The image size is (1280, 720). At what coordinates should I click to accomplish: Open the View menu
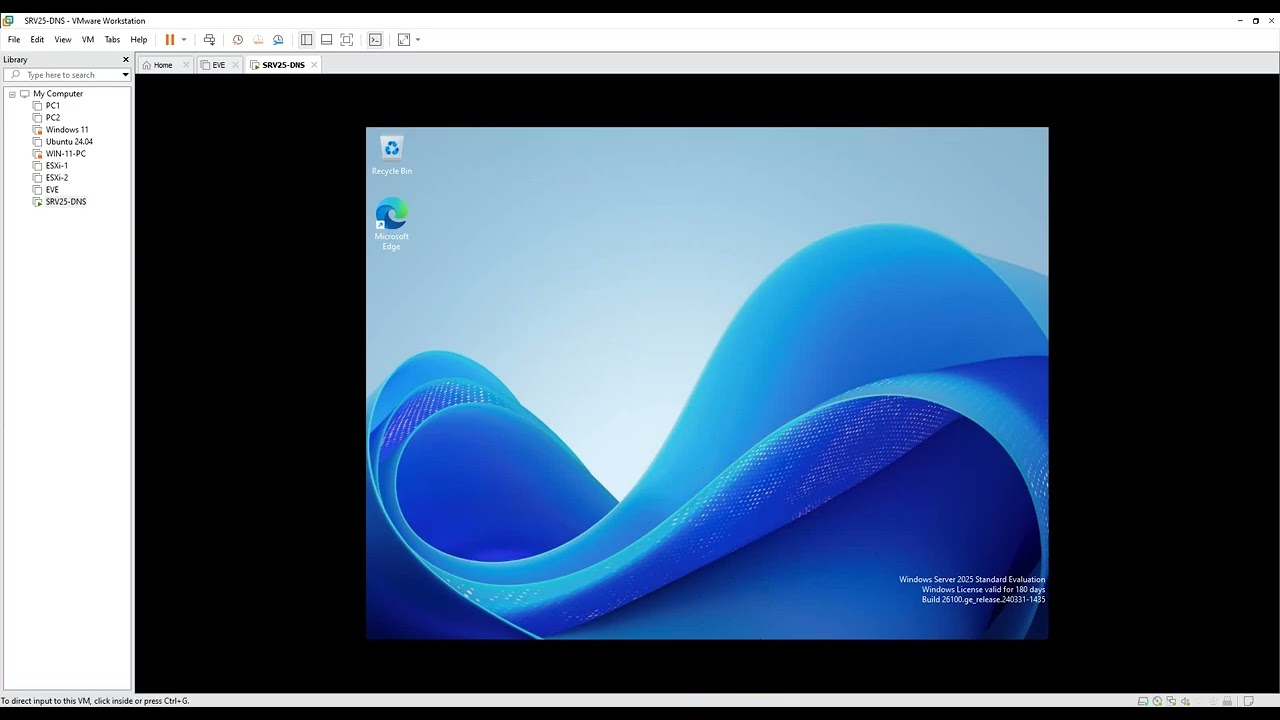coord(63,40)
